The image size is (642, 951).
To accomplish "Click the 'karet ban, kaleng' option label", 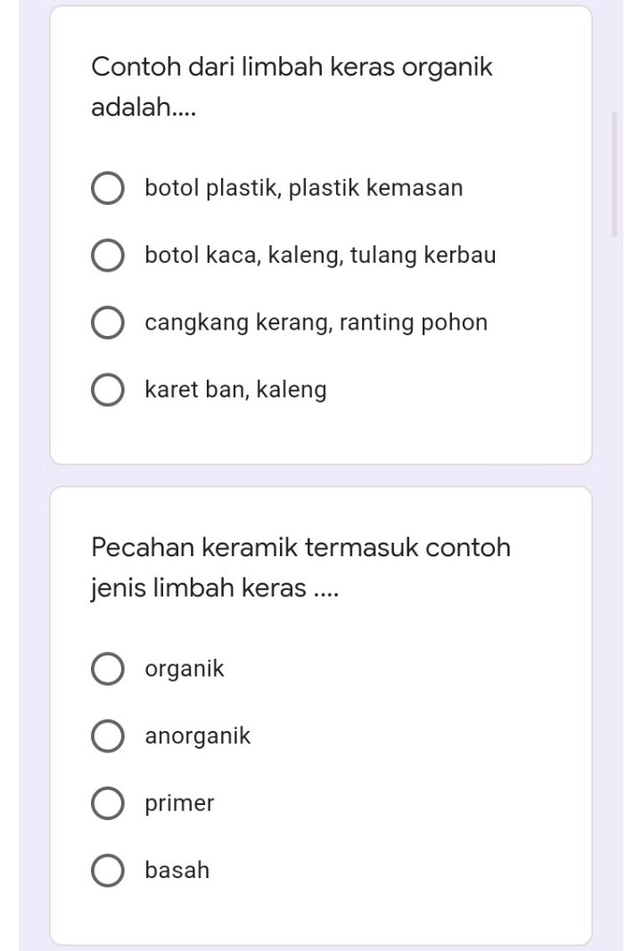I will (235, 390).
